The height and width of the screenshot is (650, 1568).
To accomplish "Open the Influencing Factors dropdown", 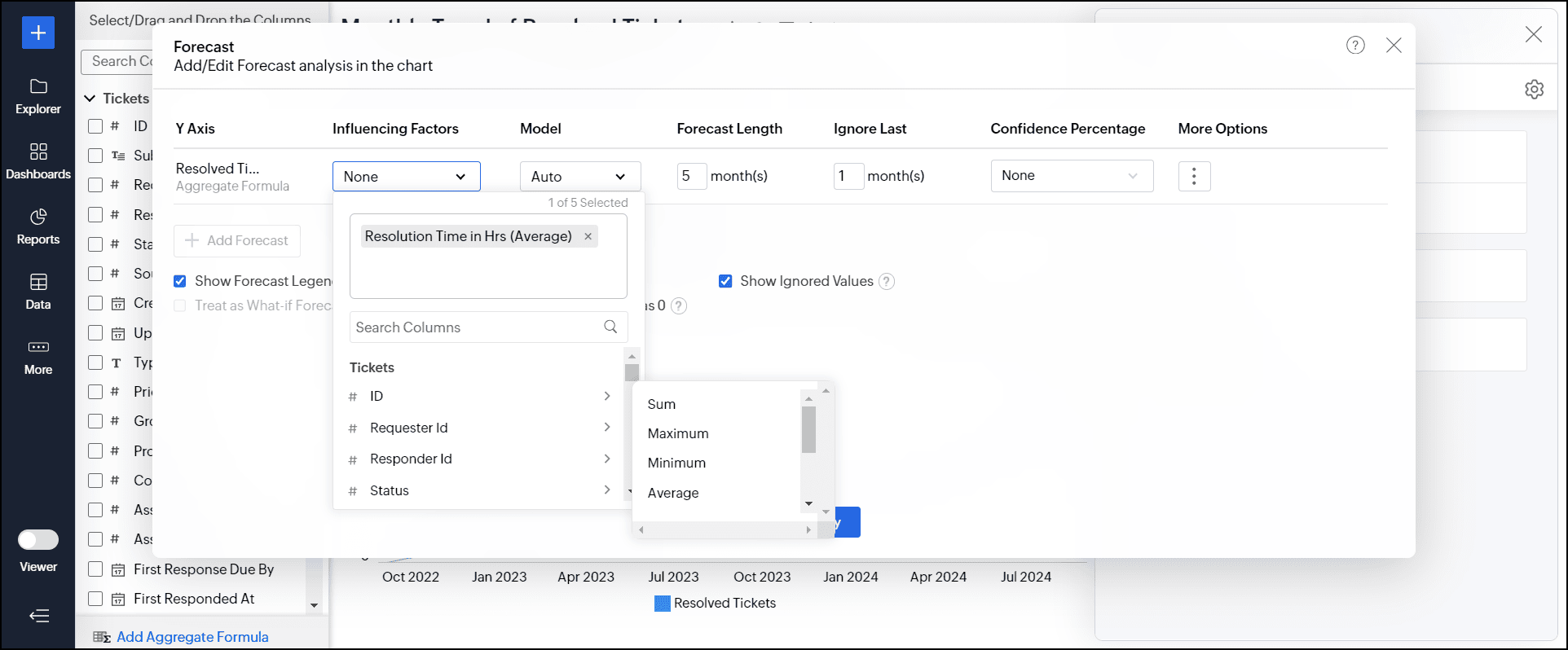I will [x=406, y=177].
